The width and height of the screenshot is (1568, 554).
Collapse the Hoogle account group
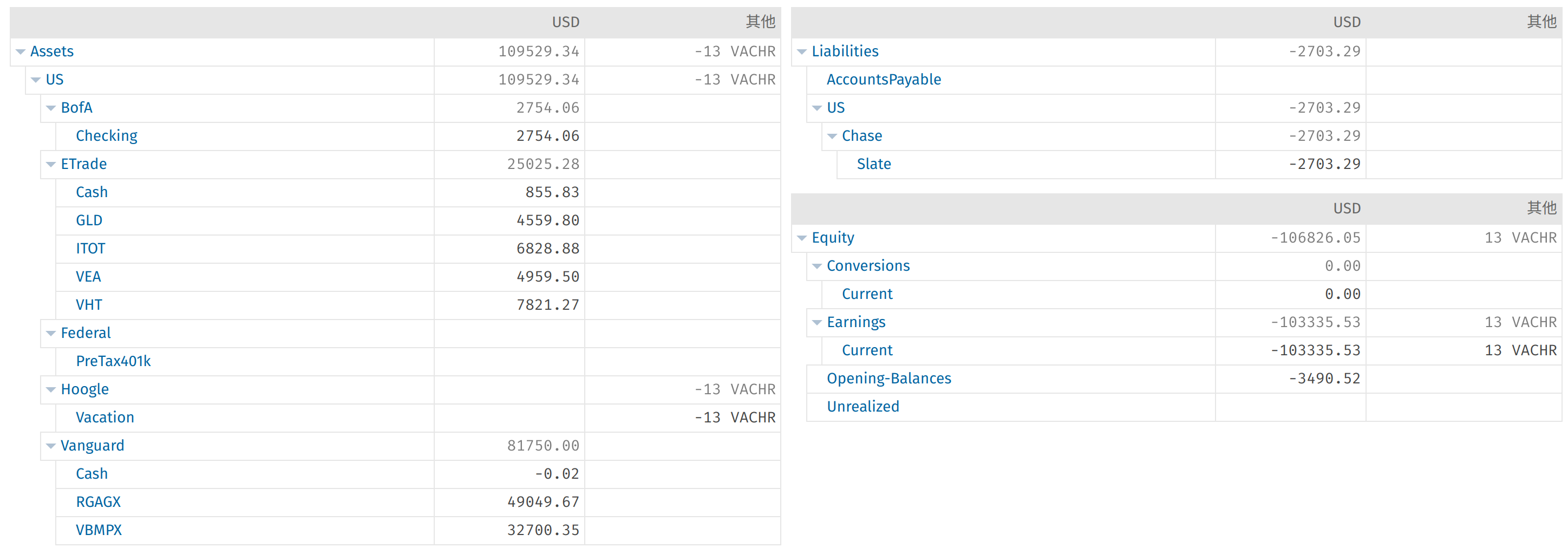pos(51,390)
